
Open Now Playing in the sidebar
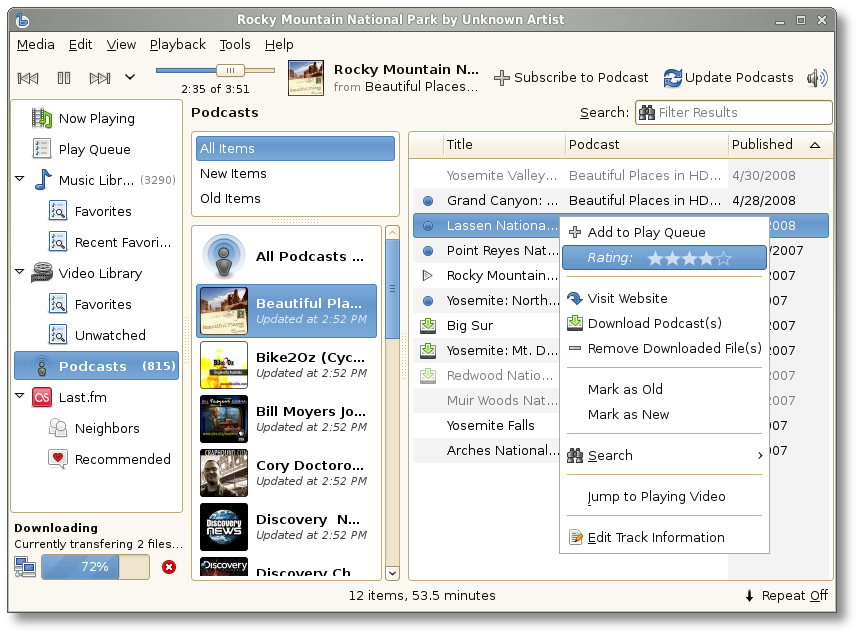[x=96, y=118]
